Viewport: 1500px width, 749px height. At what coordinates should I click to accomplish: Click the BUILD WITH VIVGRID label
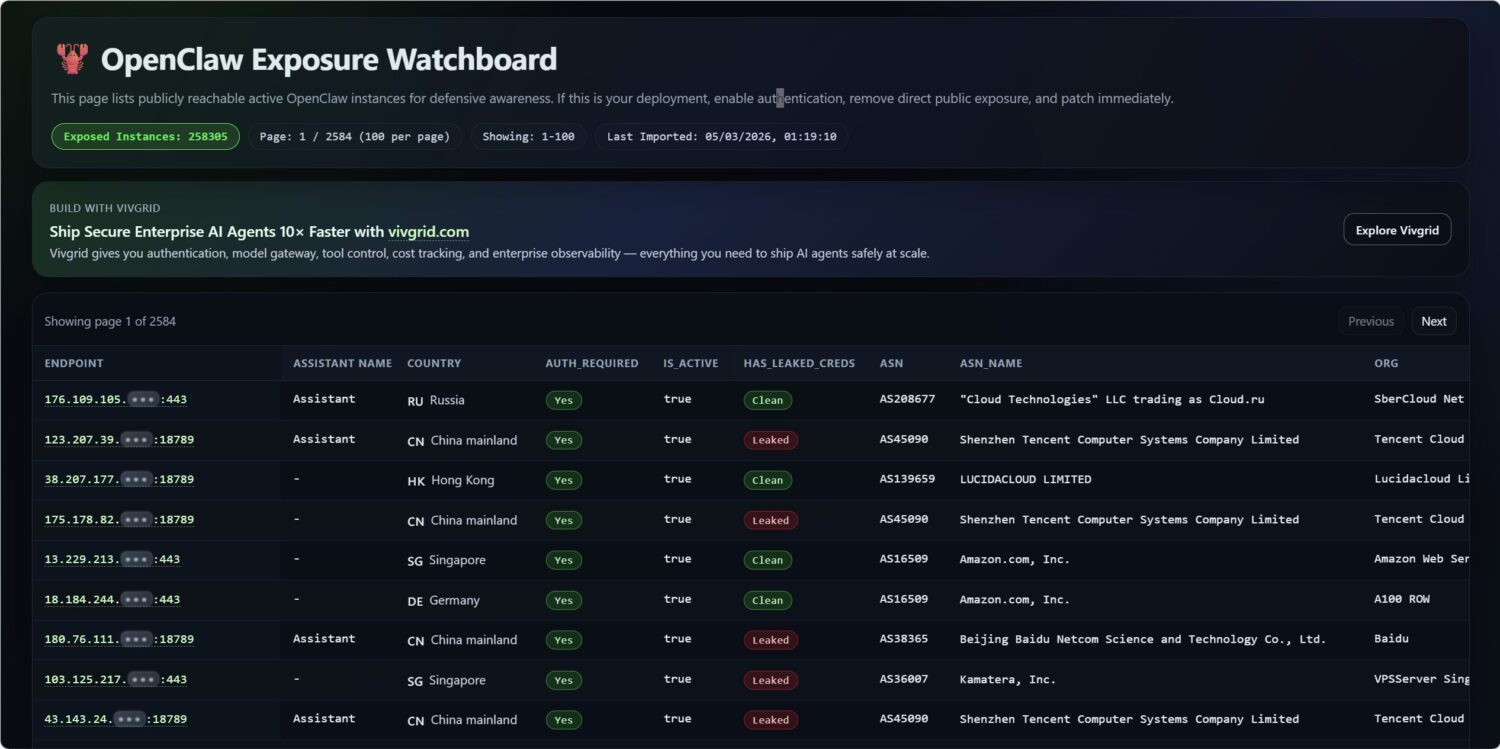[105, 208]
